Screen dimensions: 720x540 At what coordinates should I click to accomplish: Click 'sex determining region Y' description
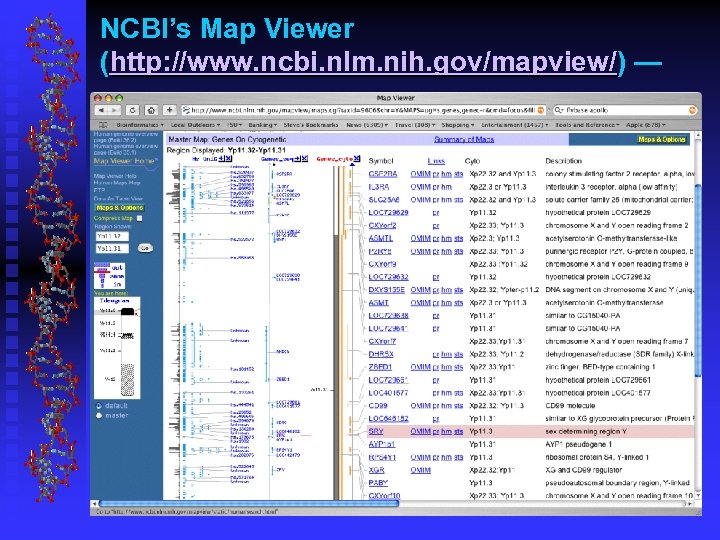[x=586, y=432]
